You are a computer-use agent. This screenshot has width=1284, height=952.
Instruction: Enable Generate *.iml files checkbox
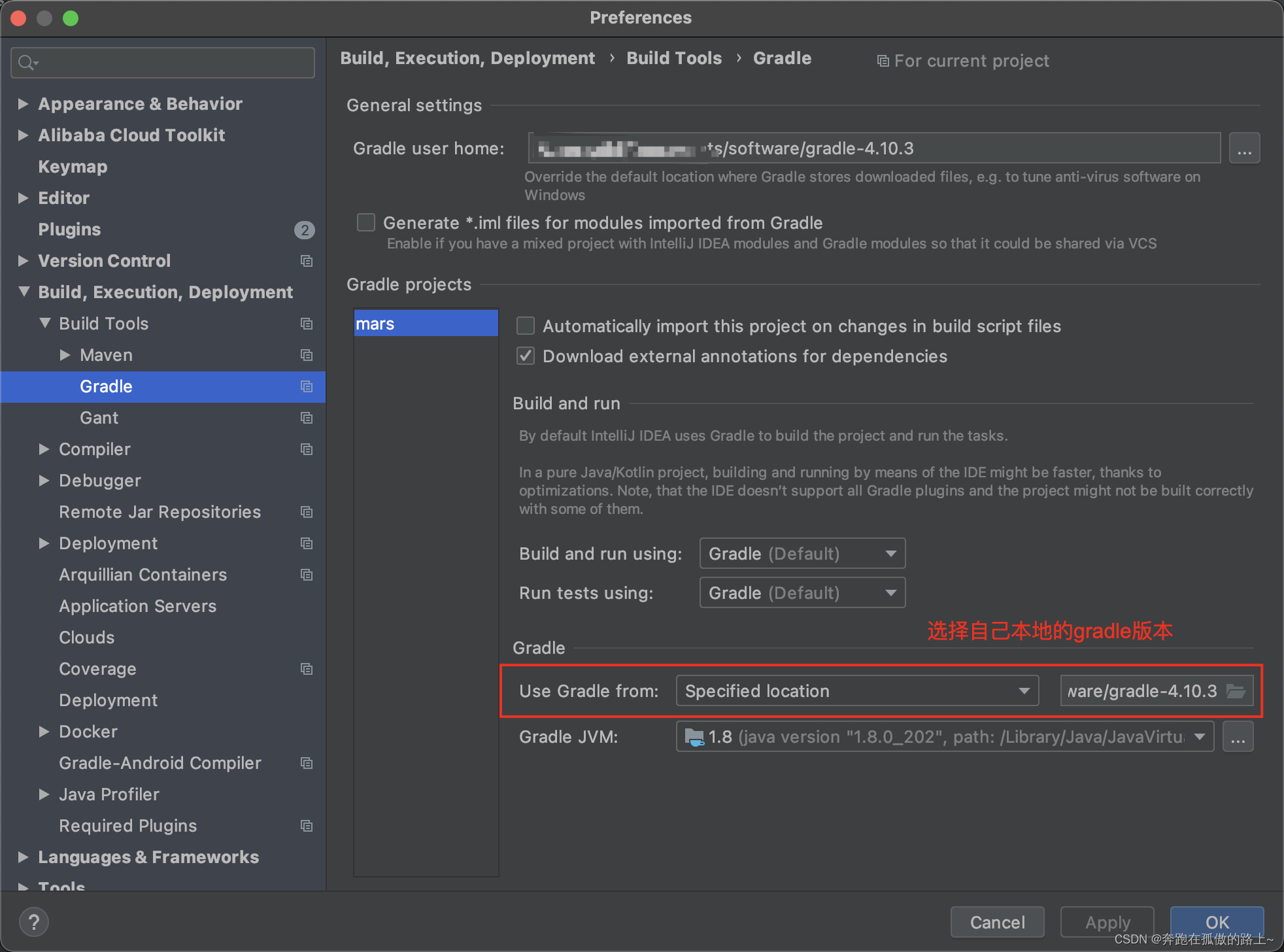point(366,223)
